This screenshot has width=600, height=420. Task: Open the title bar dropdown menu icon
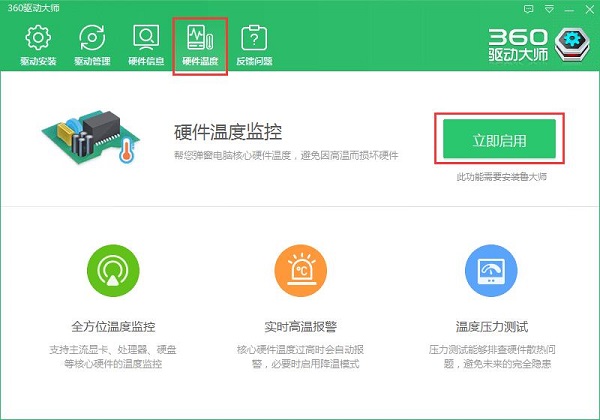click(549, 9)
